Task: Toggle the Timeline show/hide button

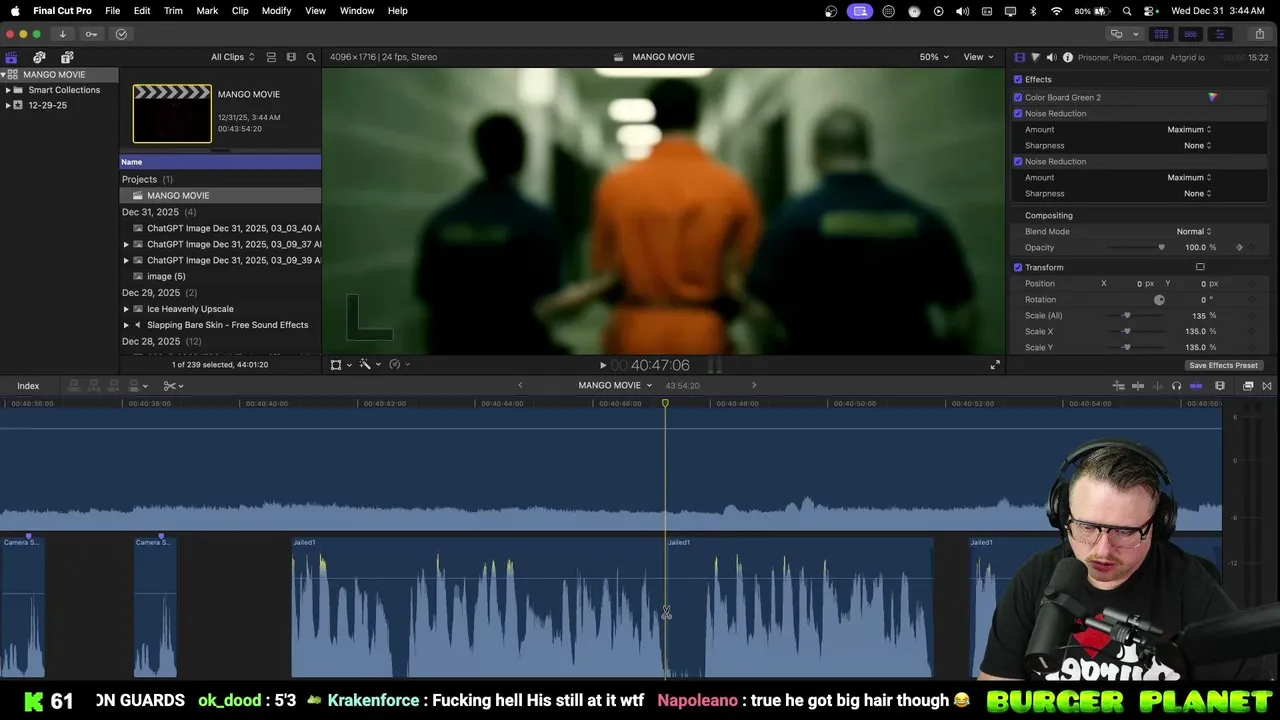Action: (x=1190, y=34)
